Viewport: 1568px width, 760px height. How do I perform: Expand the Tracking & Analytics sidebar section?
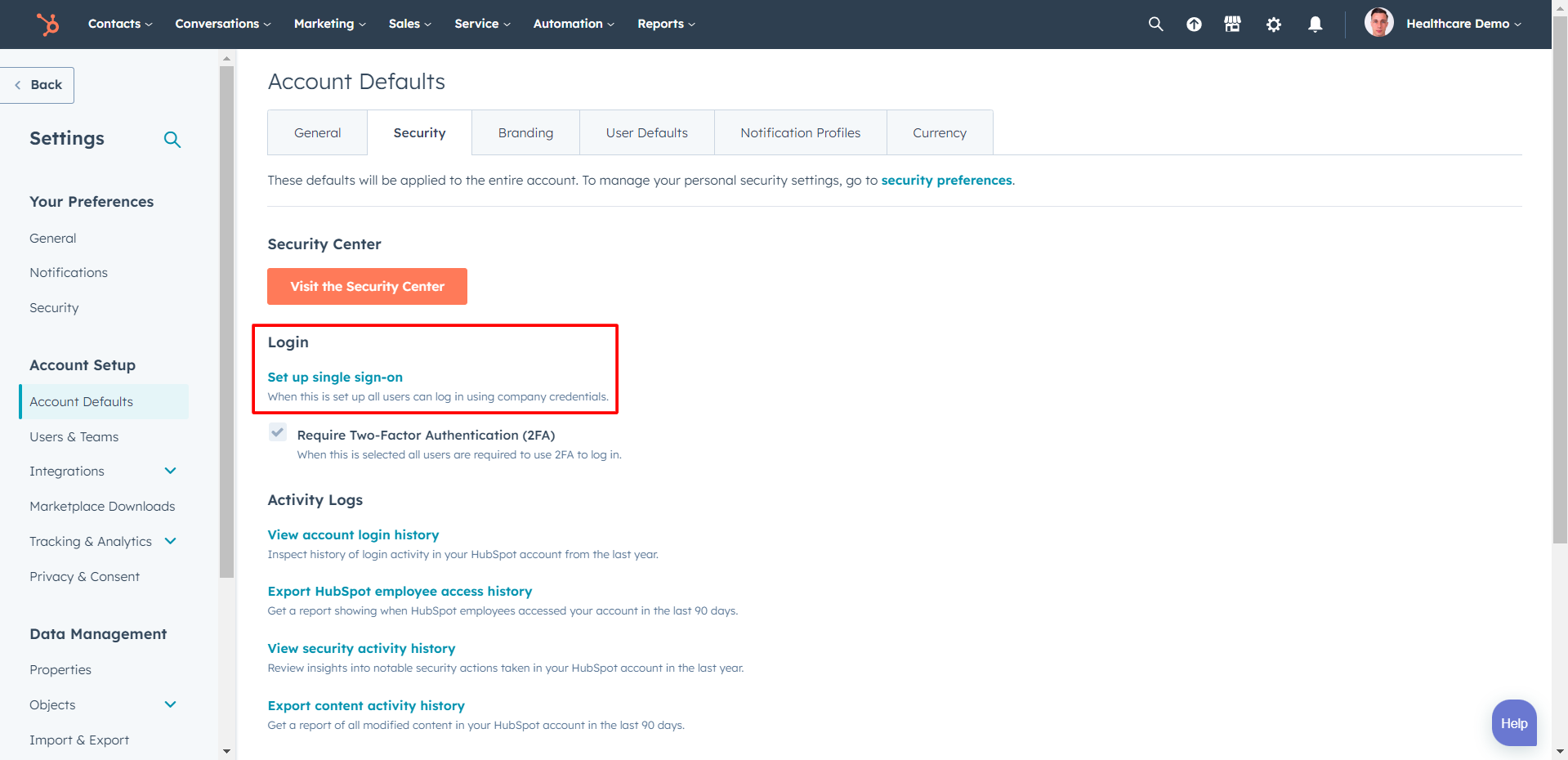tap(170, 541)
